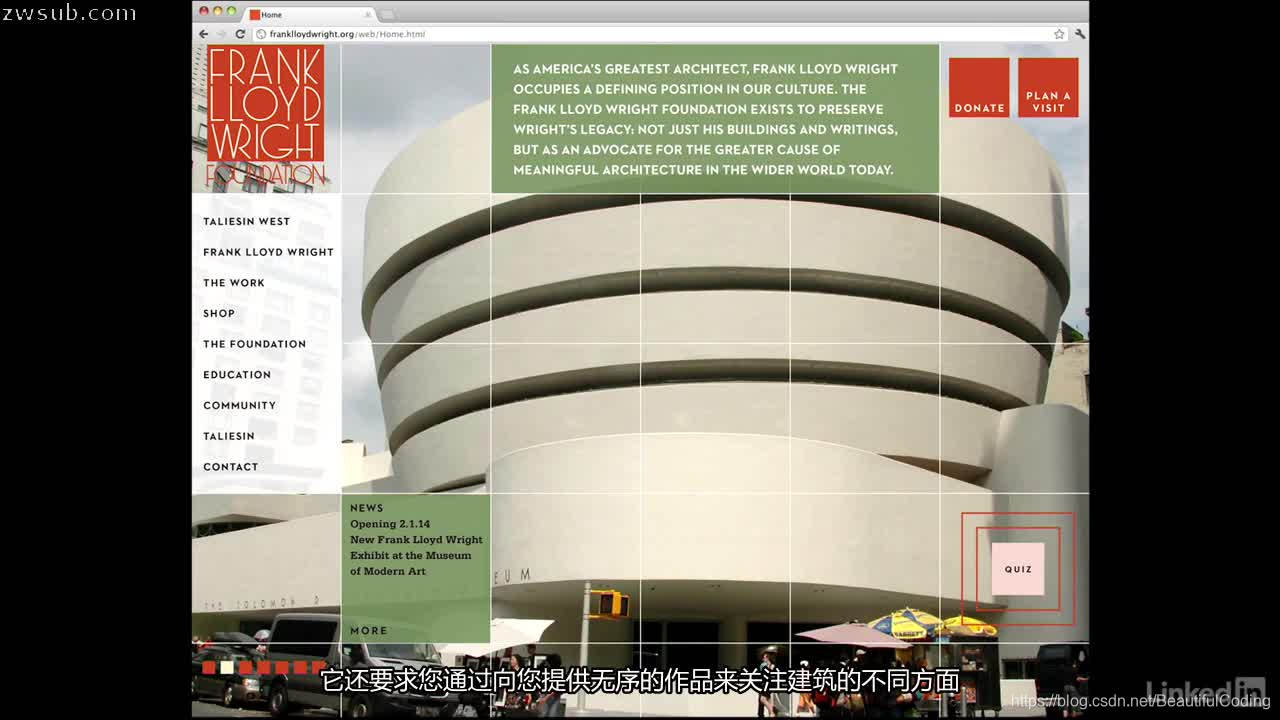
Task: Open The Work menu item
Action: [234, 283]
